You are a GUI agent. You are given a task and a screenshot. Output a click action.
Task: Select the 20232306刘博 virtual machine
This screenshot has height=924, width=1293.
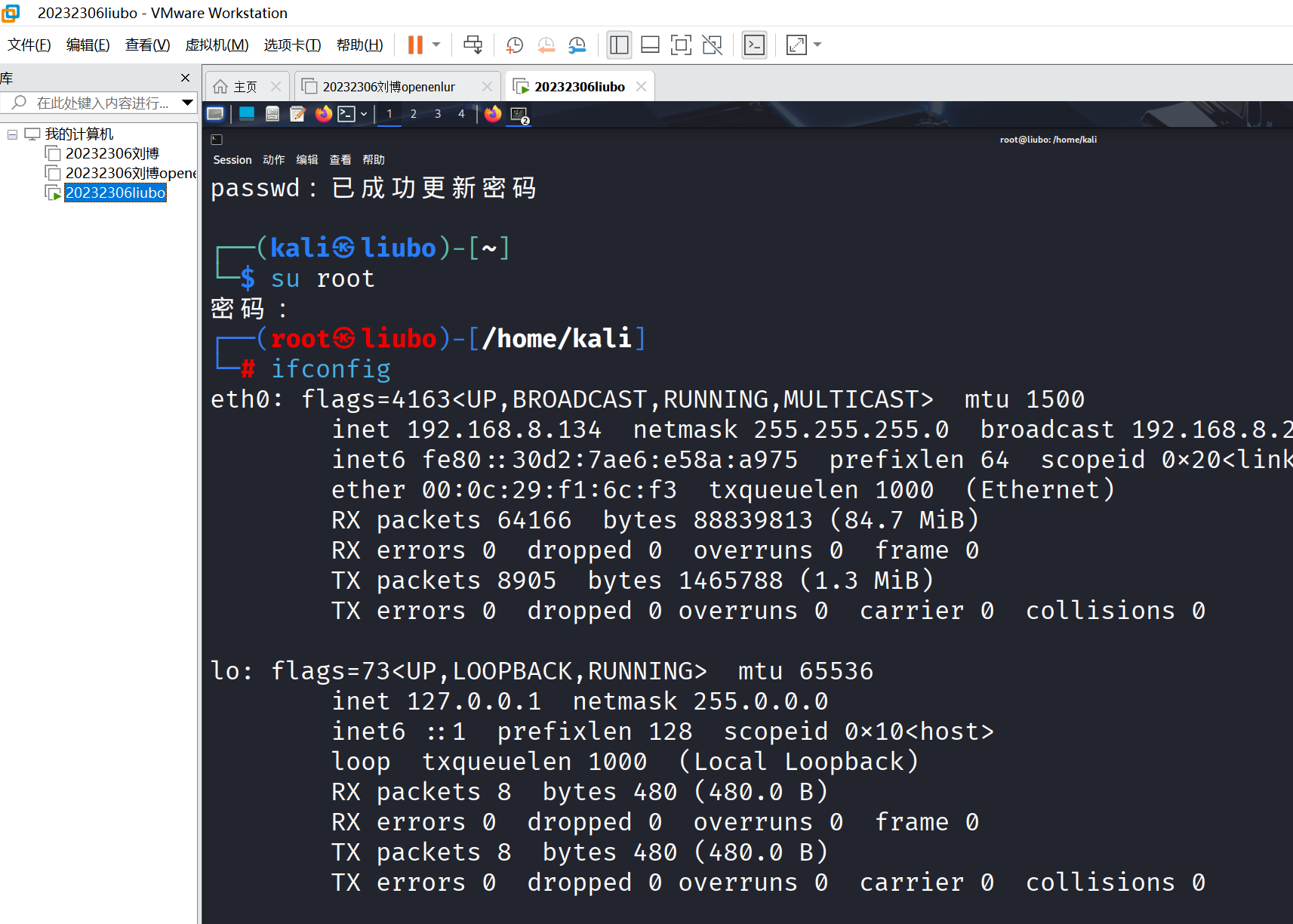pyautogui.click(x=112, y=154)
